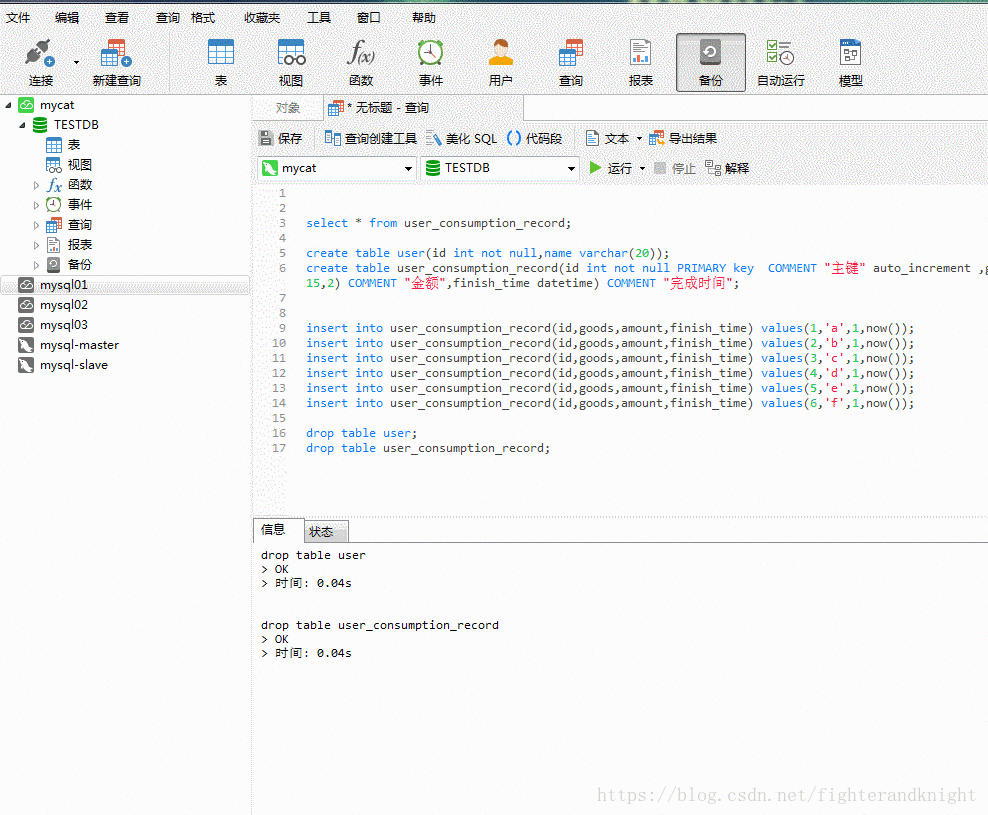
Task: Open the 文件 menu
Action: 18,18
